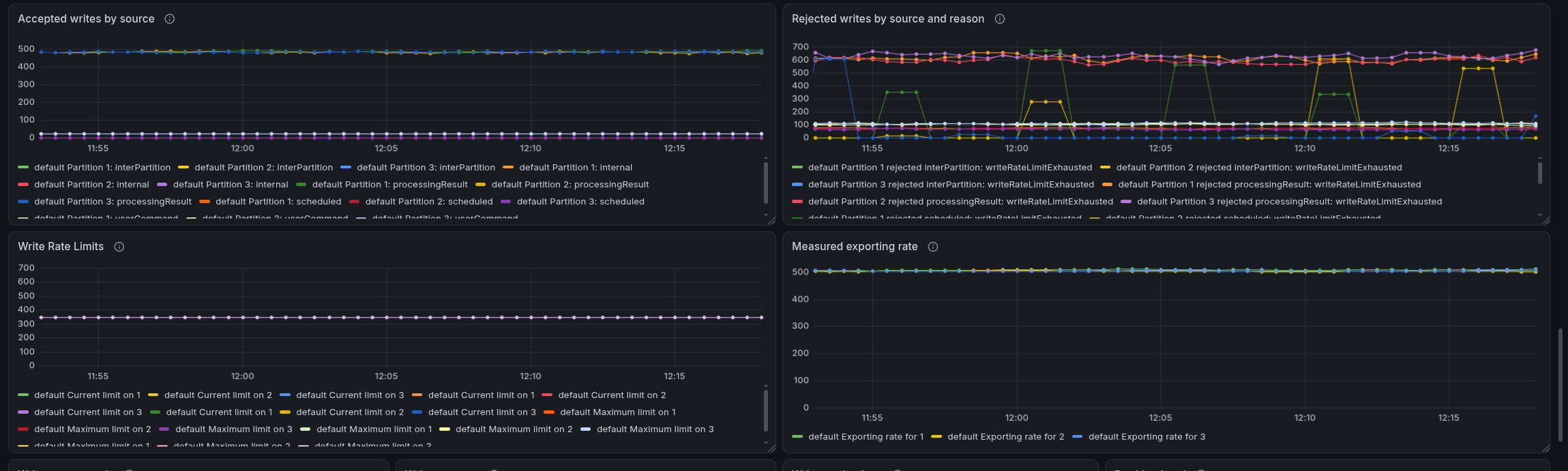This screenshot has width=1568, height=471.
Task: Open the Accepted writes by source panel title
Action: (86, 19)
